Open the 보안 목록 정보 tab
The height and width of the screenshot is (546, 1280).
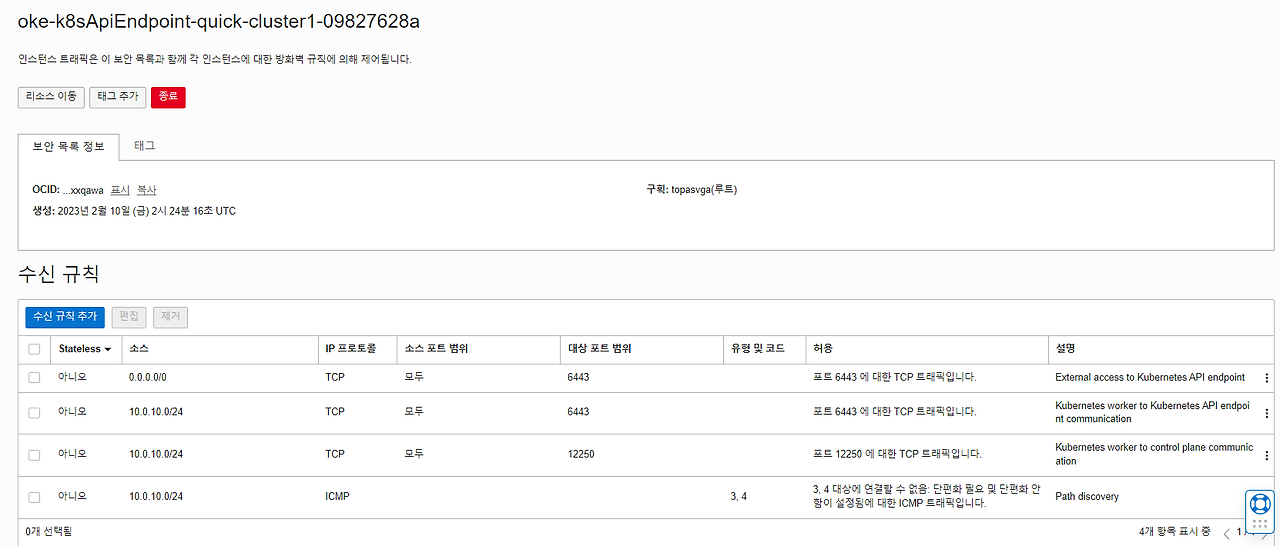(68, 146)
